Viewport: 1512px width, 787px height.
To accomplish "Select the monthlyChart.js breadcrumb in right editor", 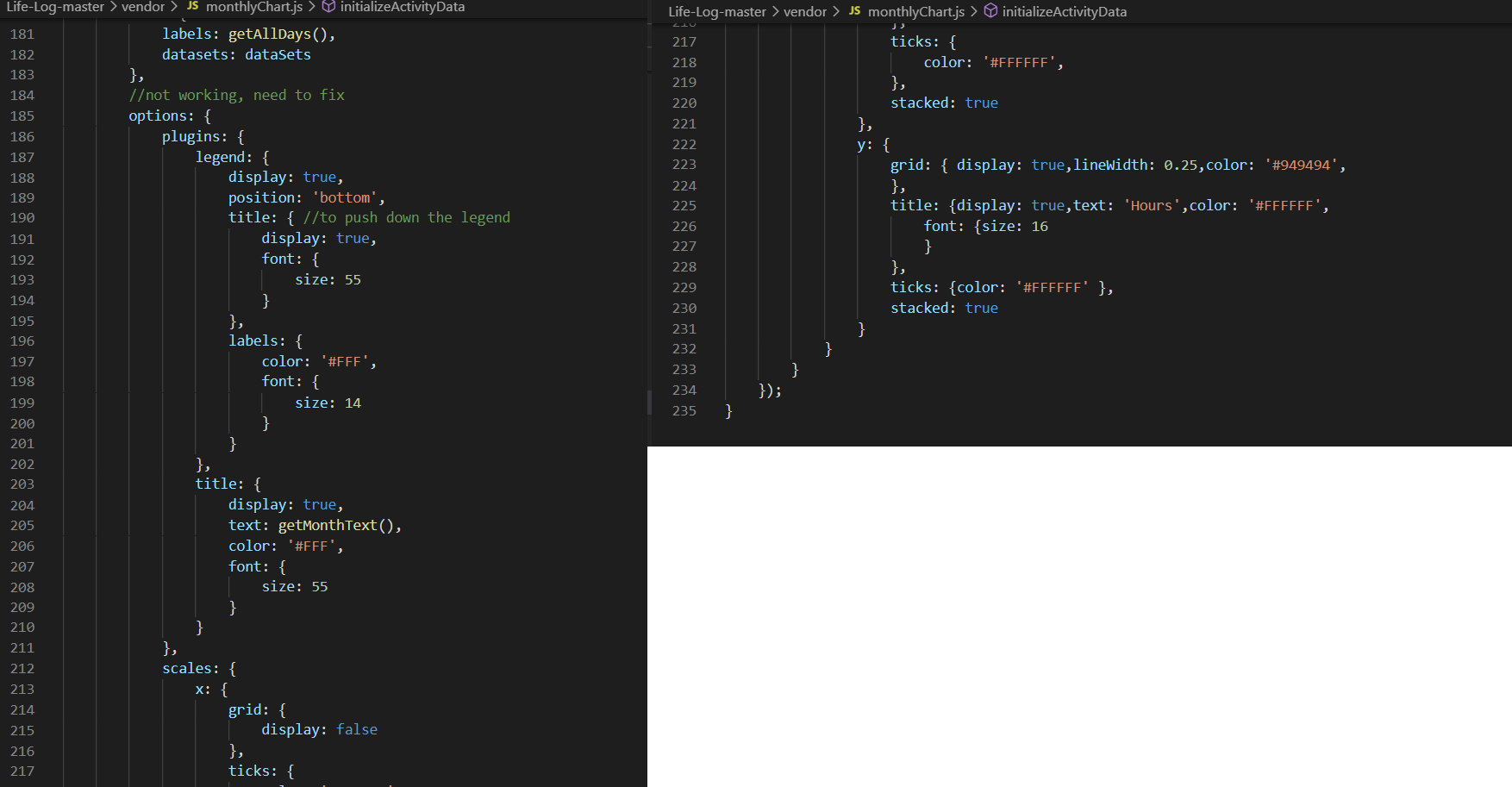I will click(916, 11).
